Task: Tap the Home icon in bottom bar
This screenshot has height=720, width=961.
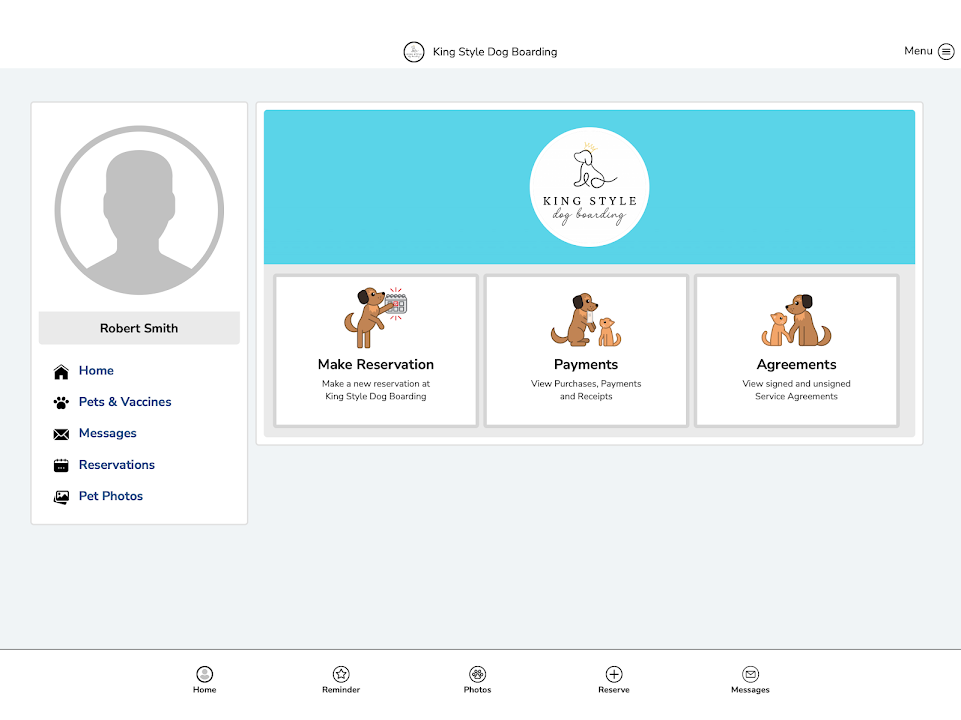Action: 204,674
